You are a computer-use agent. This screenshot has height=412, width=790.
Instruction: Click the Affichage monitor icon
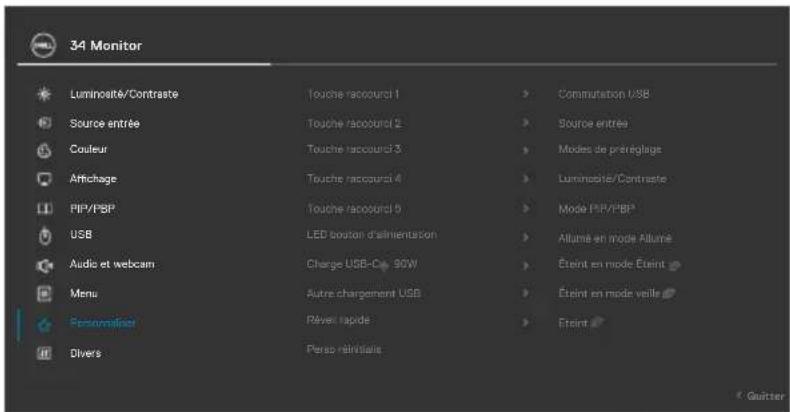[x=44, y=179]
